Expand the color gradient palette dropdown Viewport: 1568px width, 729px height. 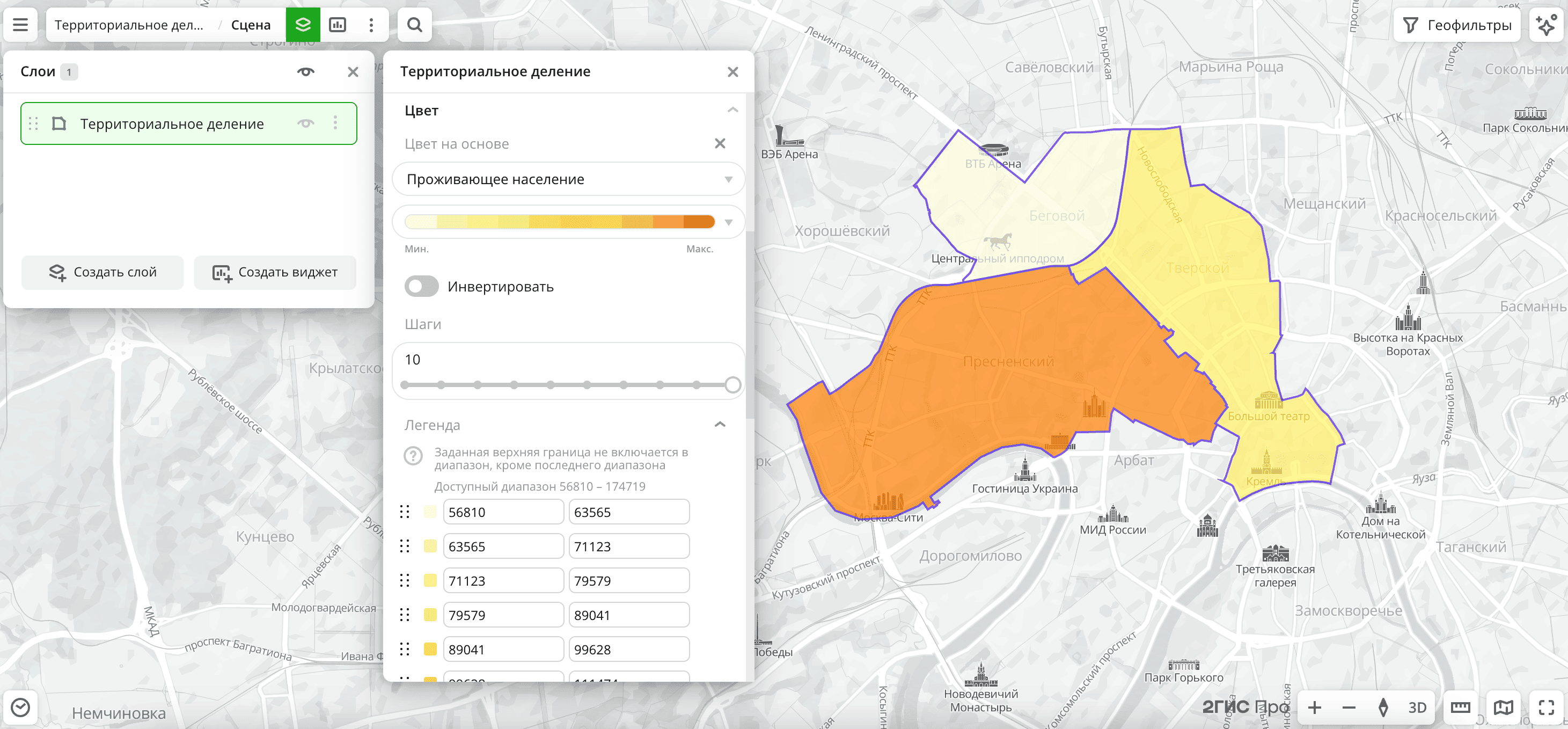(729, 222)
